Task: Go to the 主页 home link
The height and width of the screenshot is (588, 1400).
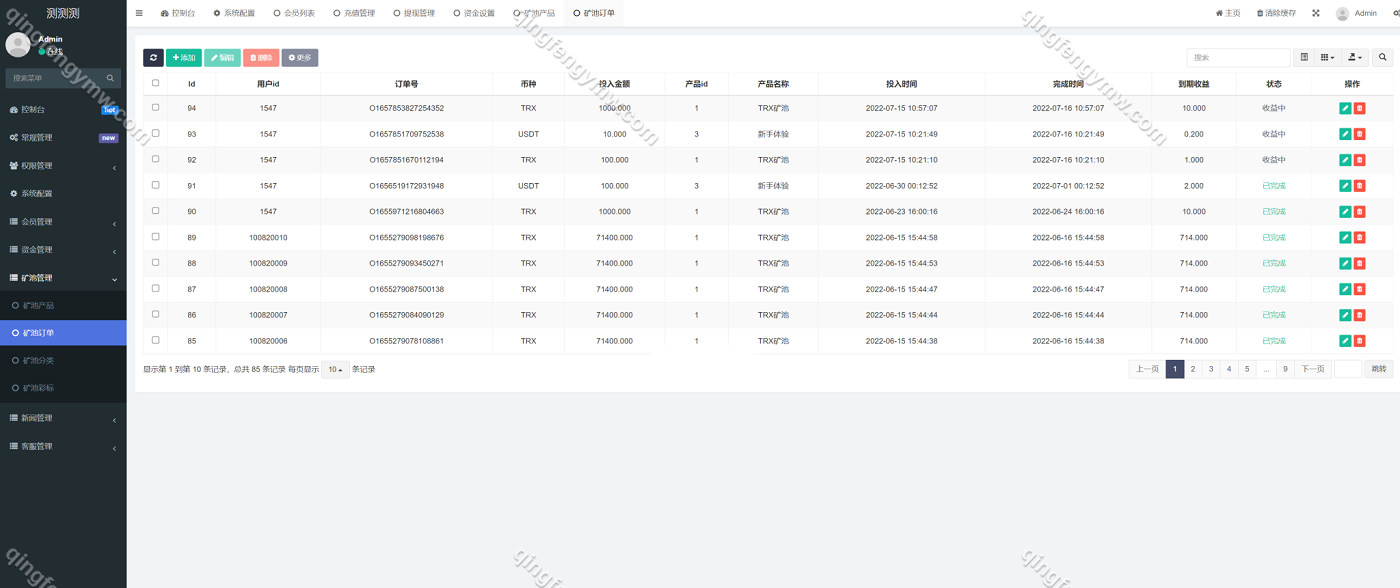Action: click(x=1228, y=13)
